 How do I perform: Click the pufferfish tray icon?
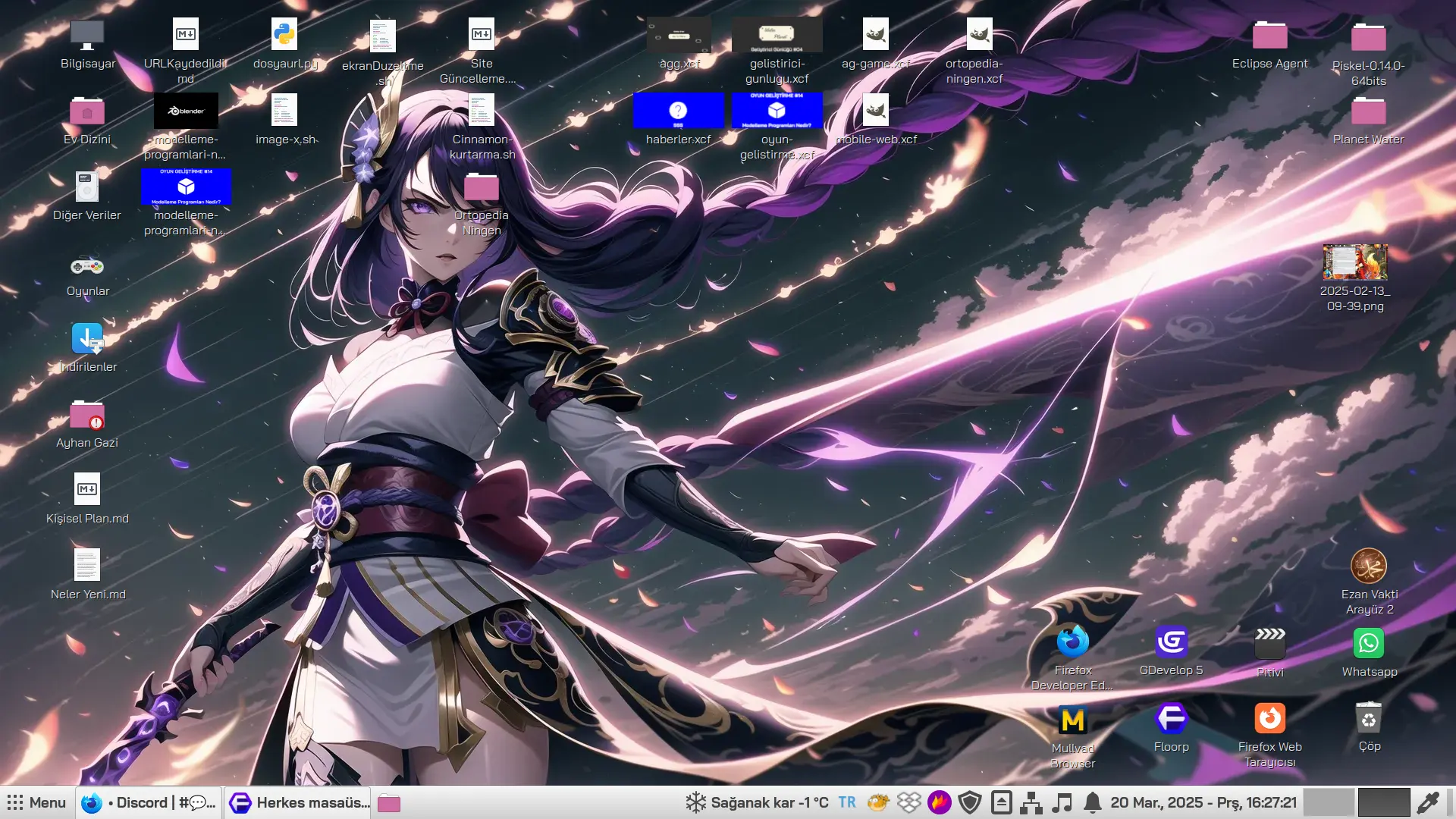coord(878,802)
